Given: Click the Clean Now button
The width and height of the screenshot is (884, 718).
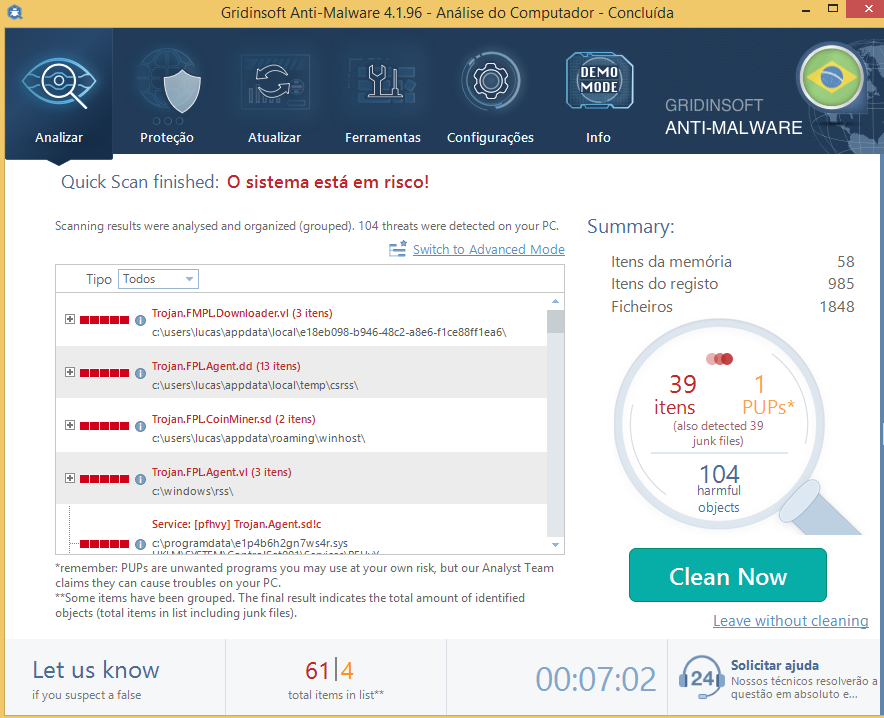Looking at the screenshot, I should click(x=728, y=575).
